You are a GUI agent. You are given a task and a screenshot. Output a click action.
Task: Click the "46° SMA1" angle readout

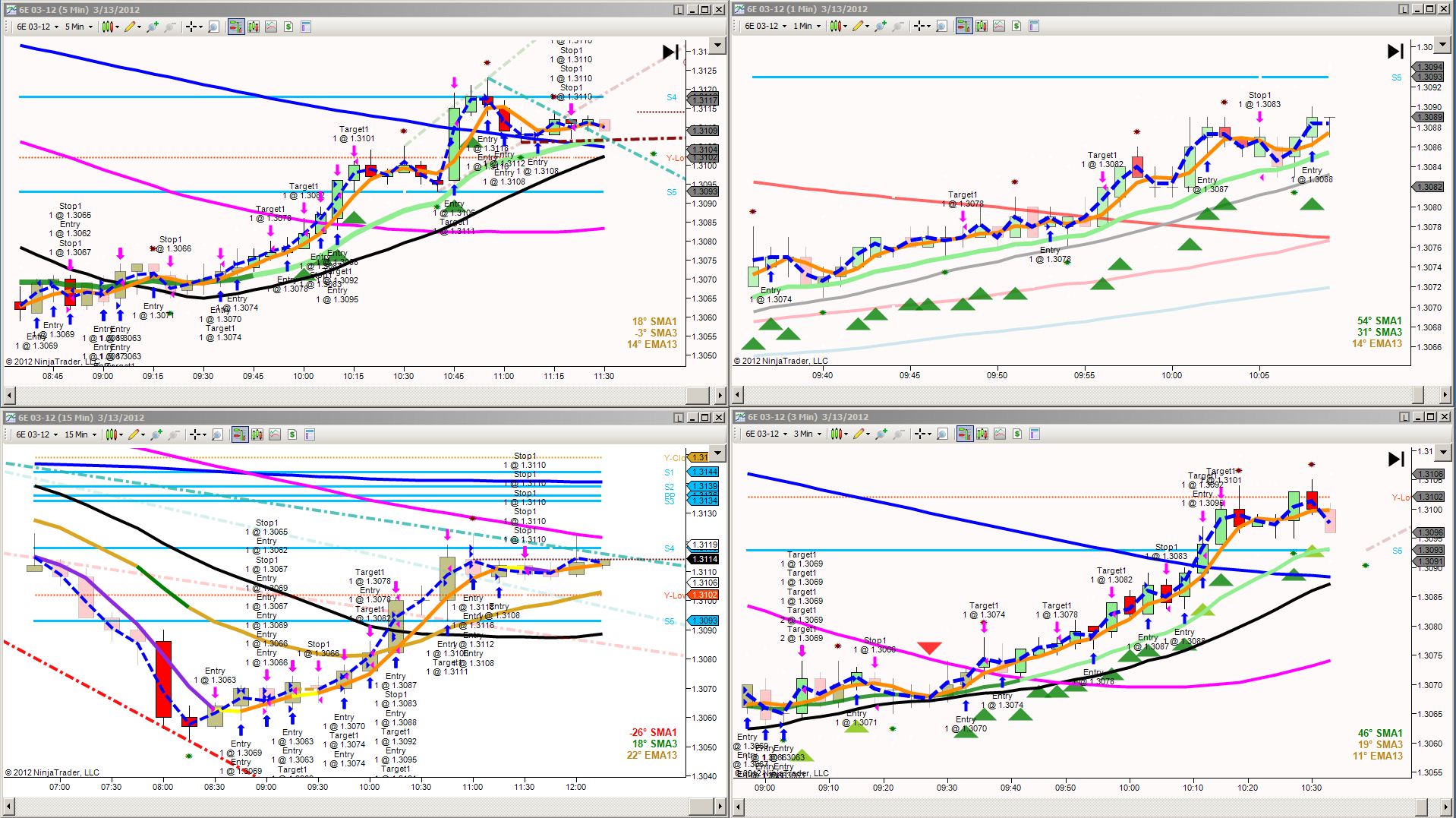point(1380,733)
